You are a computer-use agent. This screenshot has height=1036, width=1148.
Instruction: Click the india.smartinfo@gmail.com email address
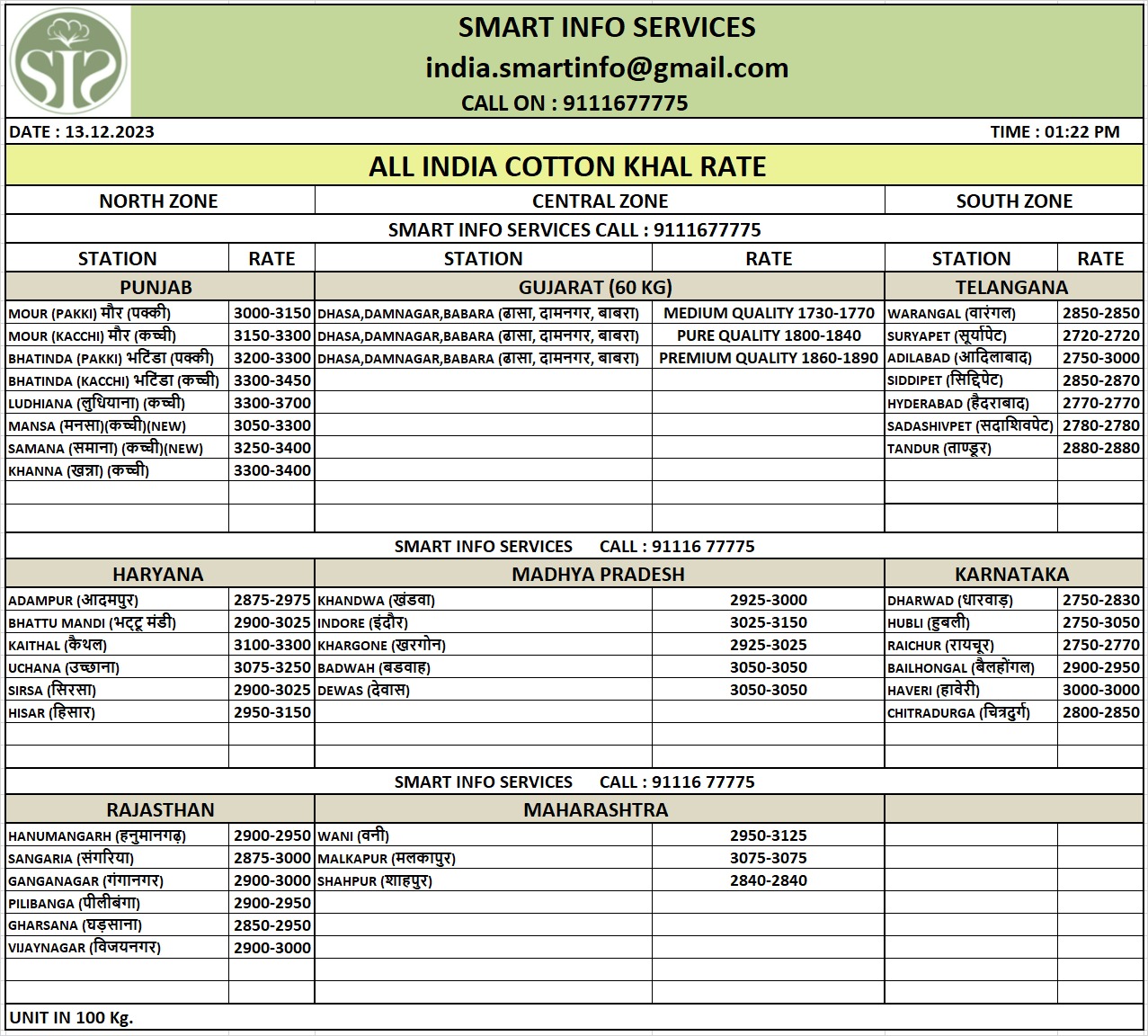(x=607, y=68)
